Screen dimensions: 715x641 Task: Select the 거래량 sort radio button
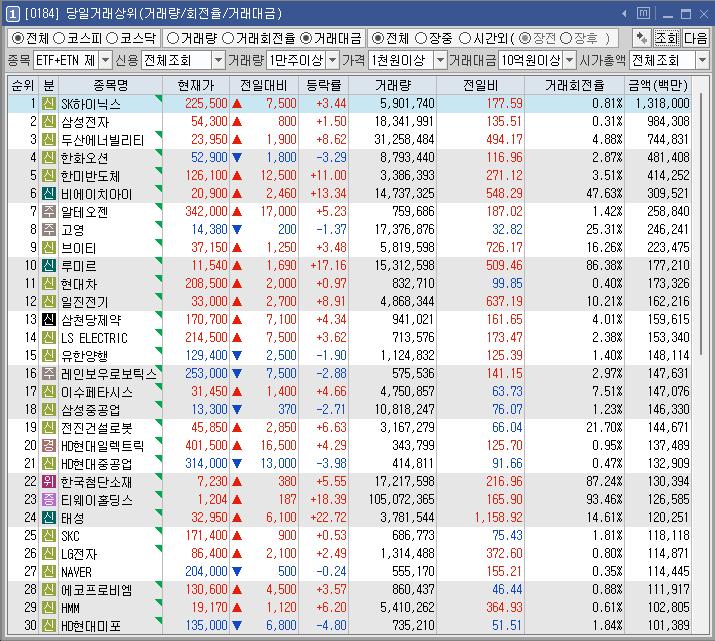click(173, 38)
